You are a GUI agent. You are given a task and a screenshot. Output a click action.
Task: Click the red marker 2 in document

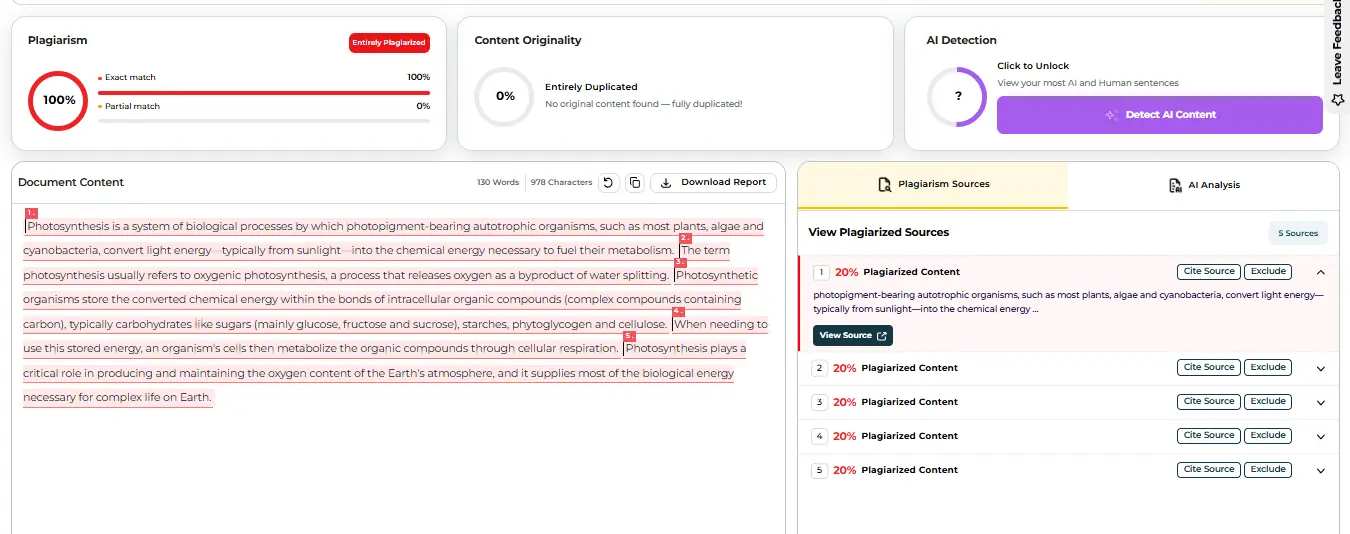coord(685,238)
